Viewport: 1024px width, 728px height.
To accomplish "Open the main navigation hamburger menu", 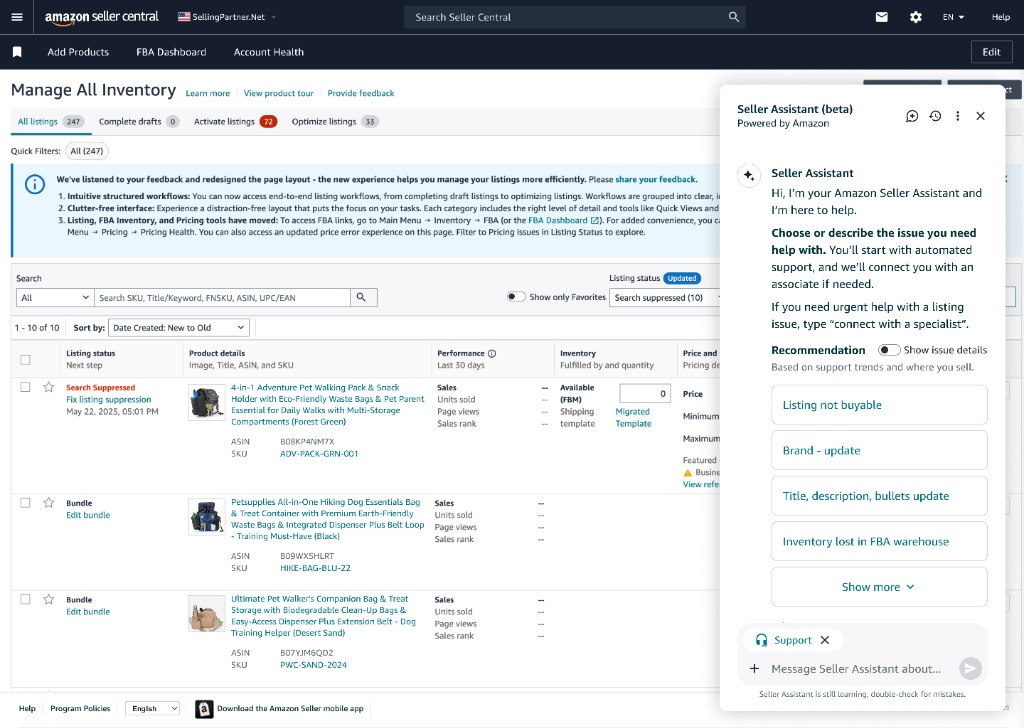I will click(x=16, y=16).
